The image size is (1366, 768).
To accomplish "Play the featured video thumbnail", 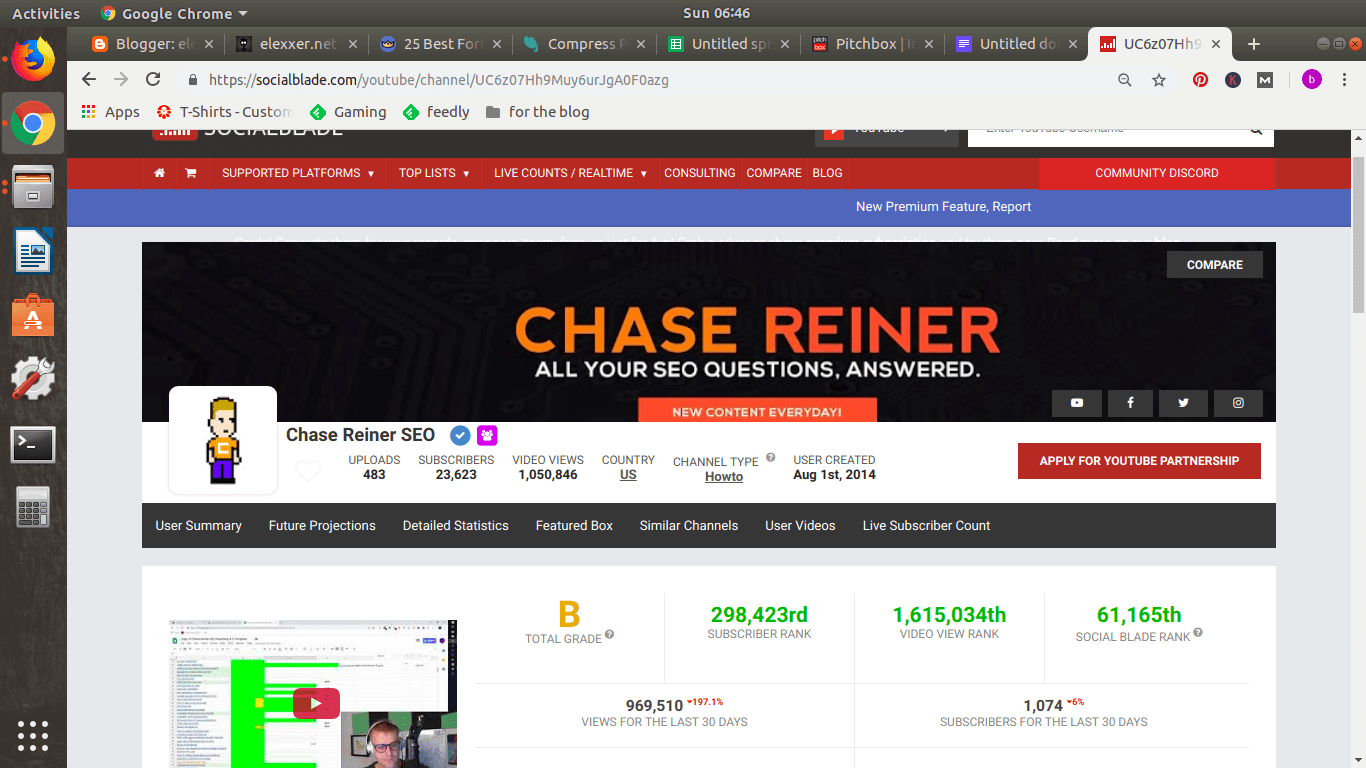I will [316, 703].
